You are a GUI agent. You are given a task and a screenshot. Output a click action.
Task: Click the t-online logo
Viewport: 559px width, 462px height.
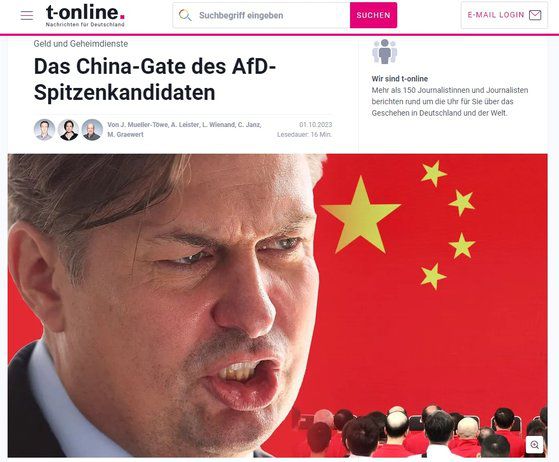[x=85, y=13]
